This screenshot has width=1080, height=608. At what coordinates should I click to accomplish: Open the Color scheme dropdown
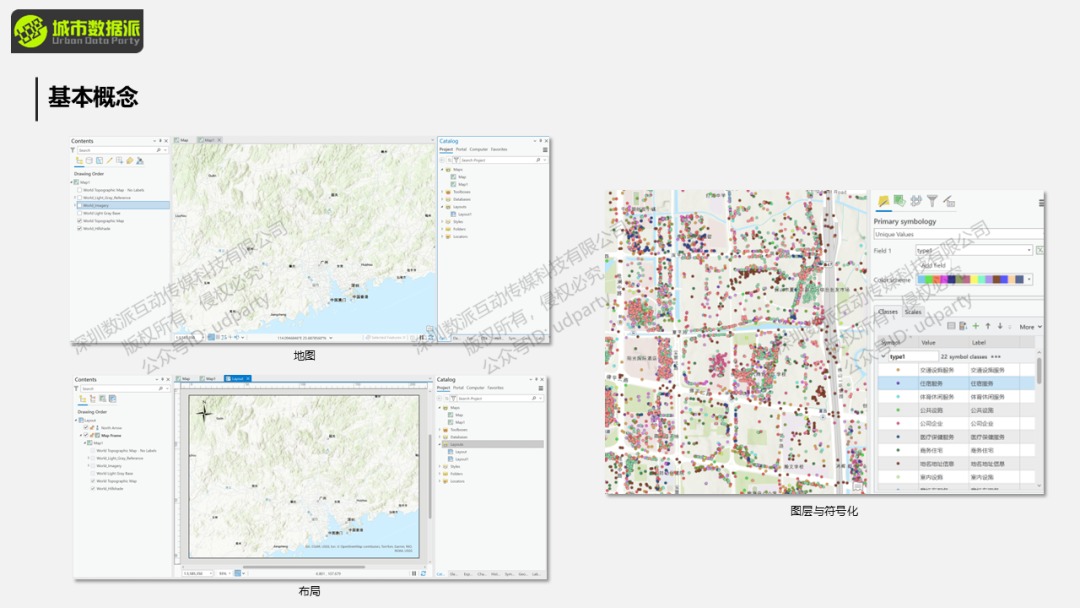click(1029, 280)
